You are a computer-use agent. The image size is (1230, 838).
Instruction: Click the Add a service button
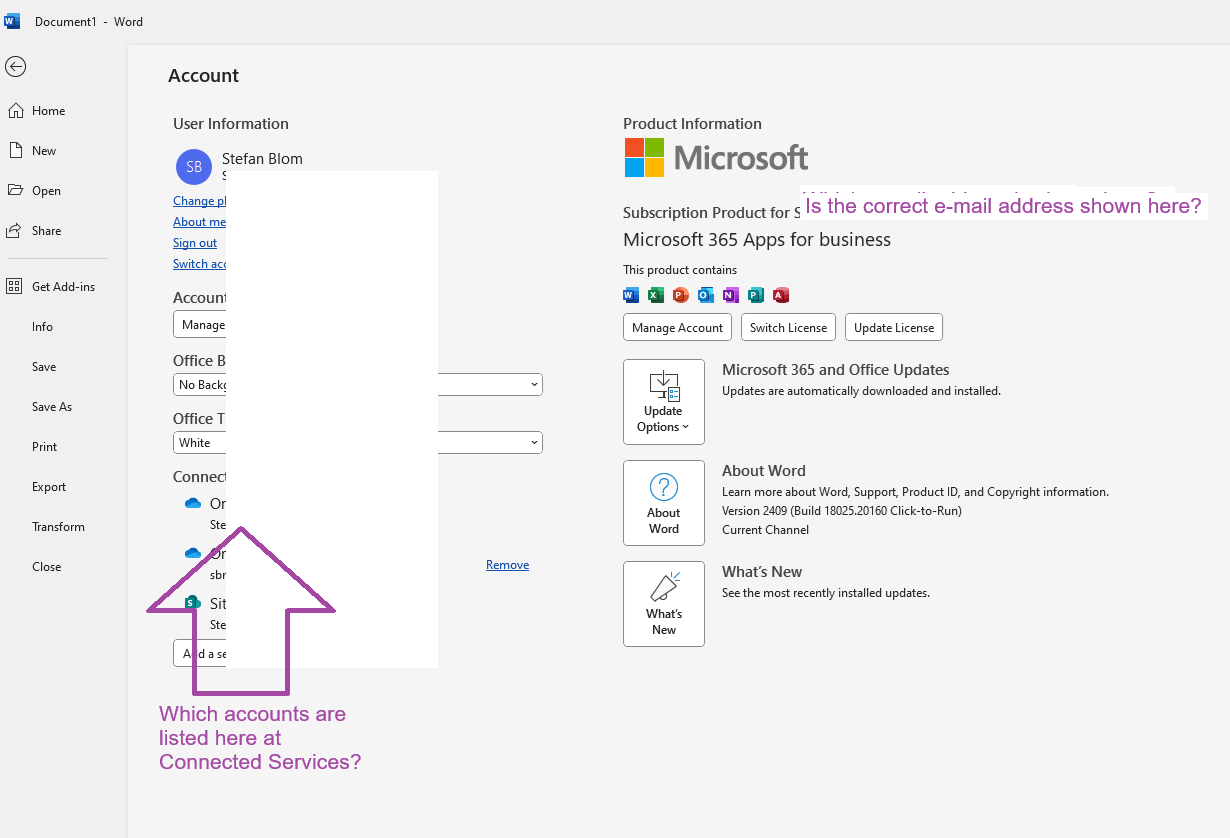[200, 654]
